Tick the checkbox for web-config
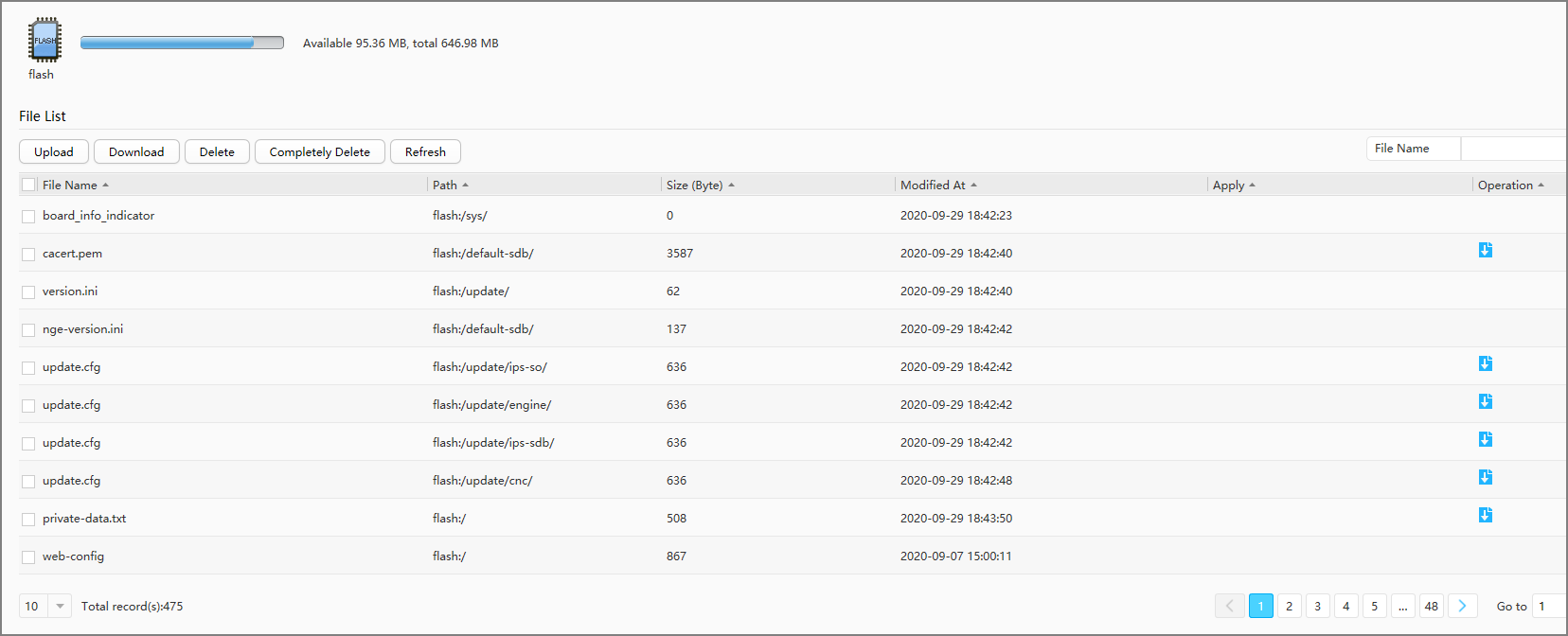The width and height of the screenshot is (1568, 636). [28, 557]
